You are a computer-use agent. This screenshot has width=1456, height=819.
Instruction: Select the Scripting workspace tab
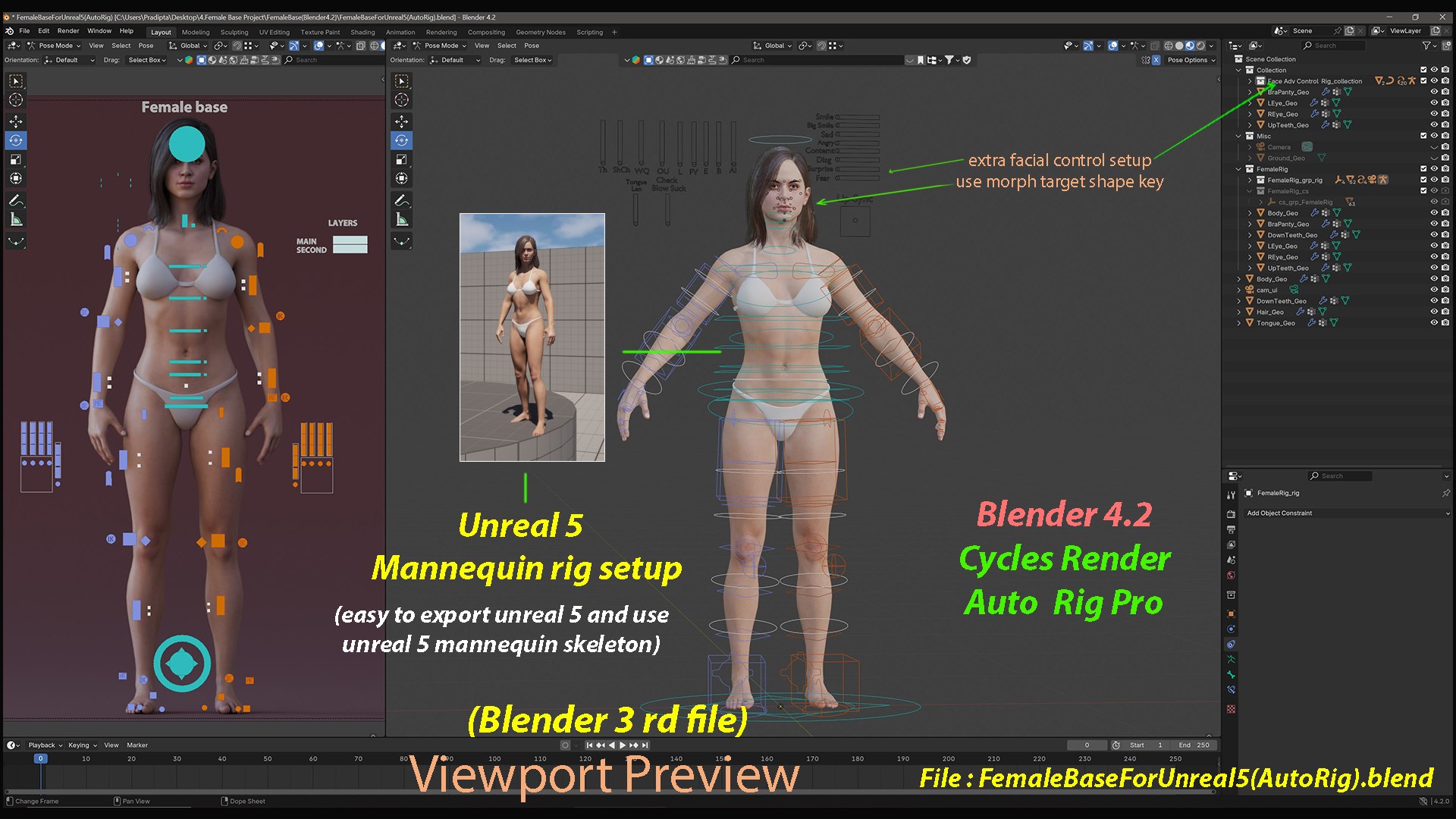click(589, 32)
